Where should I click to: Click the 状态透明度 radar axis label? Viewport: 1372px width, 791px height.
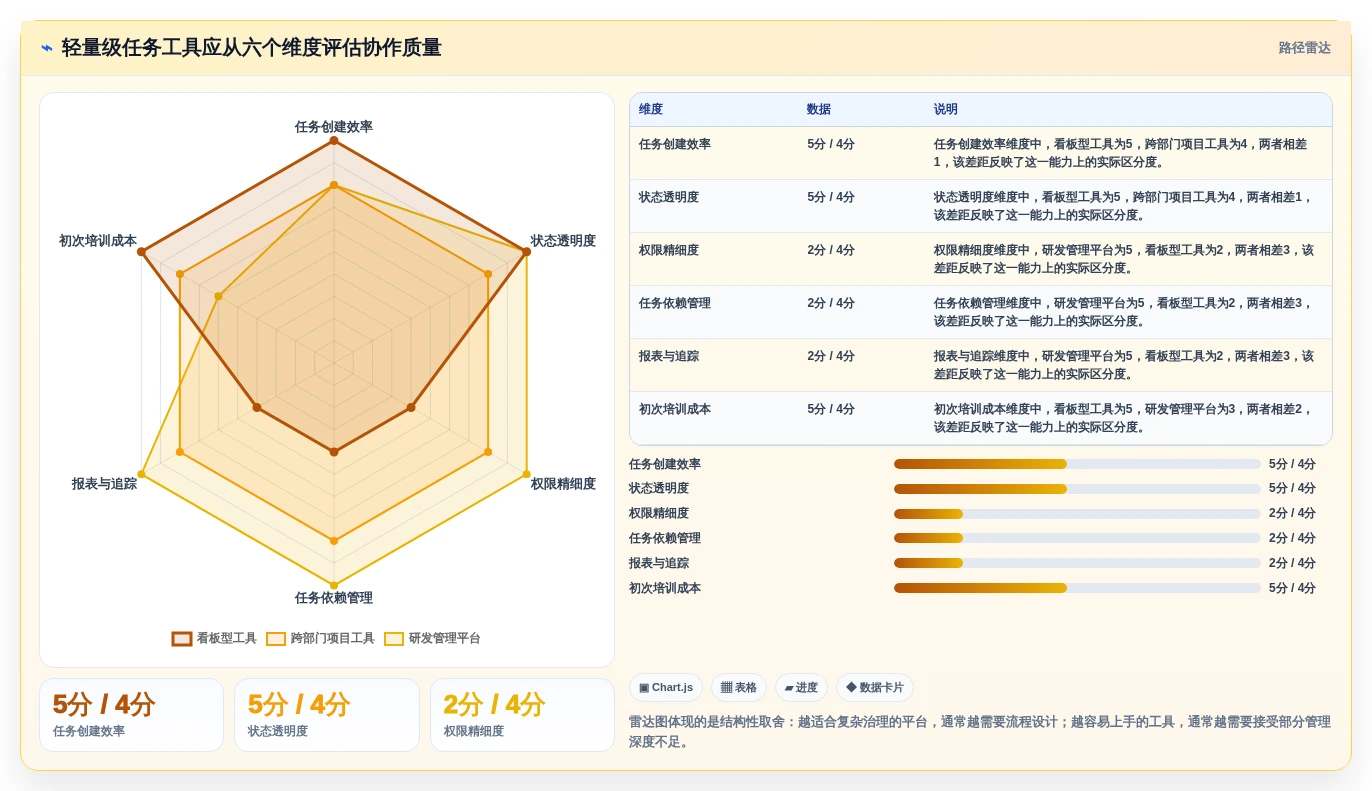coord(563,241)
